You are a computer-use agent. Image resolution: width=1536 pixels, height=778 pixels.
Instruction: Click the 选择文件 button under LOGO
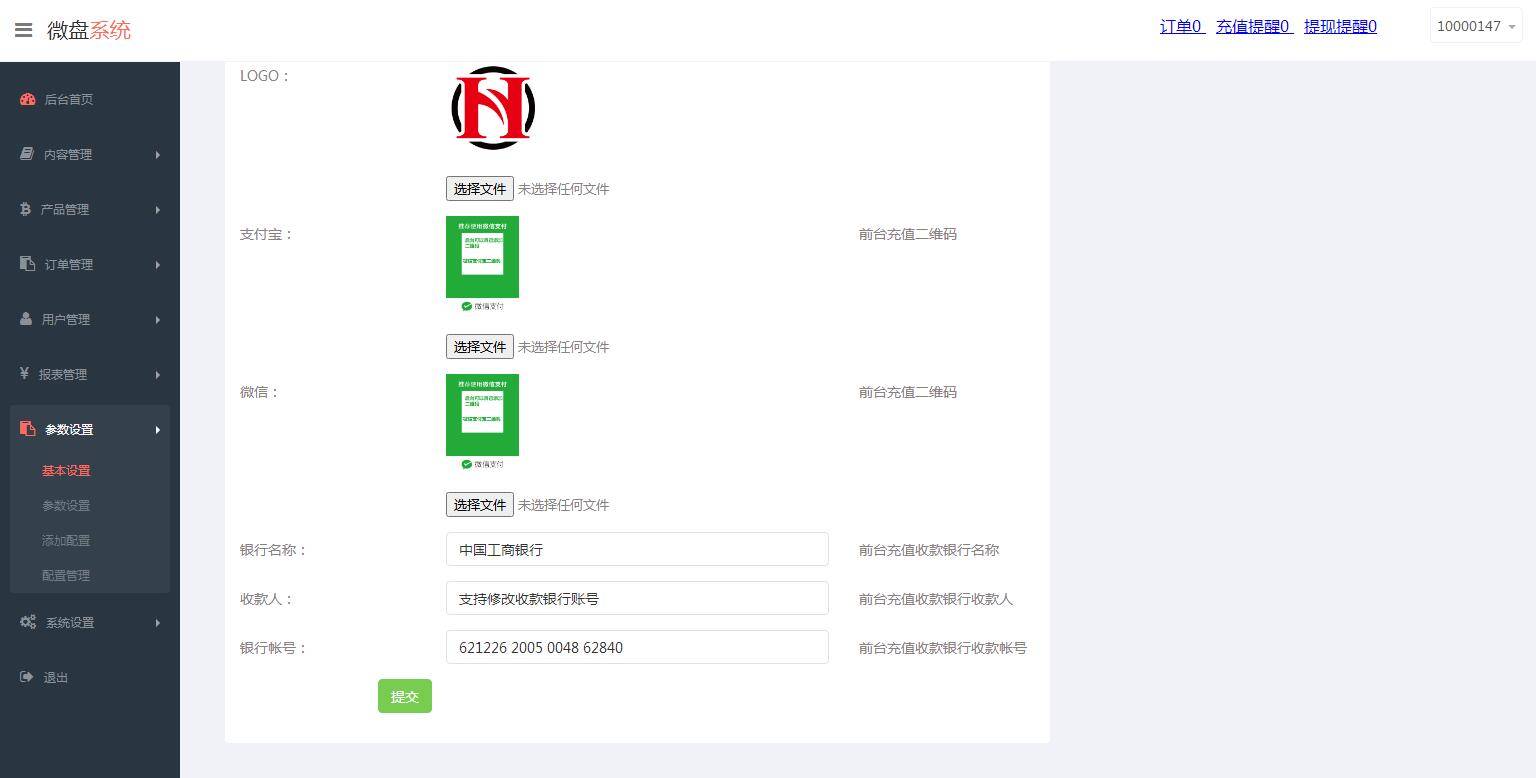pos(479,188)
